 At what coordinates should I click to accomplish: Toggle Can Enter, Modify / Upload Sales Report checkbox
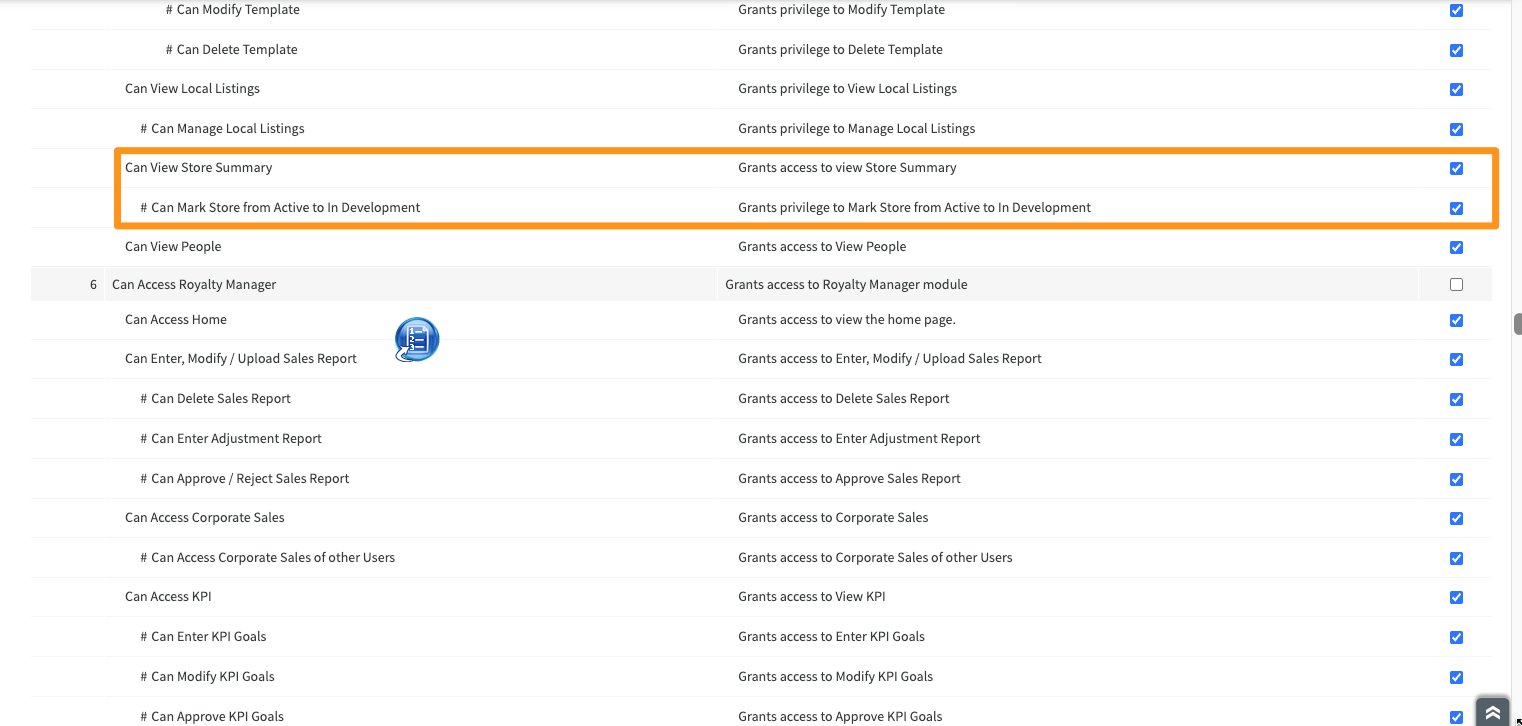(x=1456, y=359)
